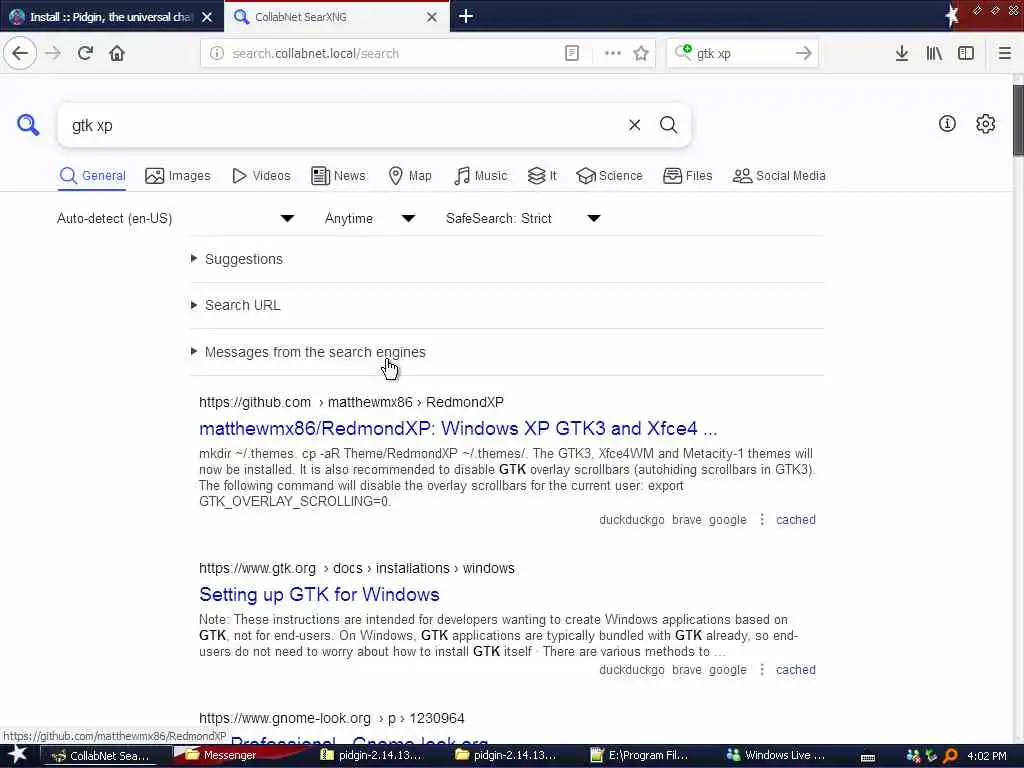Screen dimensions: 1024x768
Task: Open cached version of RedmondXP result
Action: coord(795,520)
